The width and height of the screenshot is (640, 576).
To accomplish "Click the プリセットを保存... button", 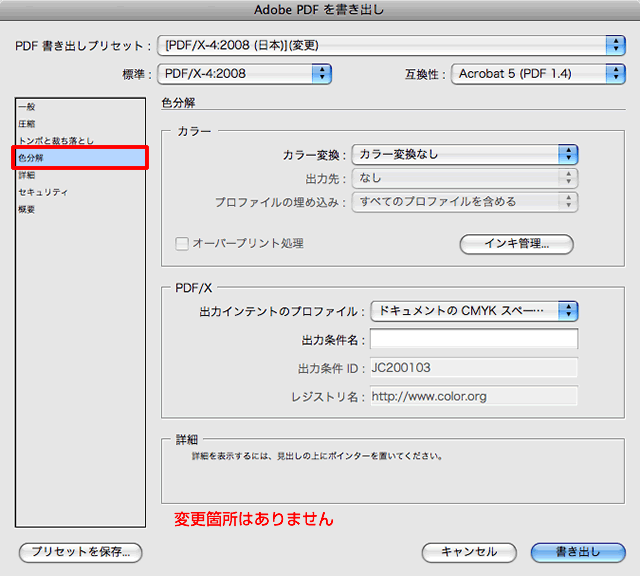I will tap(80, 552).
